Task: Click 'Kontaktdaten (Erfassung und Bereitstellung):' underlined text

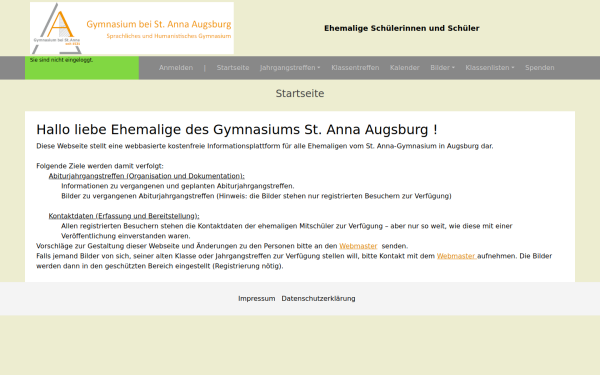Action: pos(124,216)
